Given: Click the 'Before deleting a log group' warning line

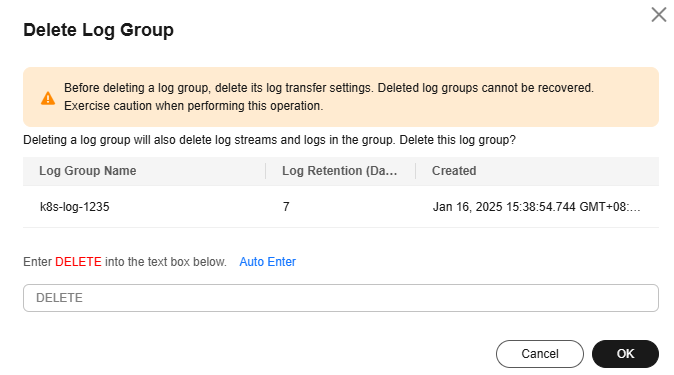Looking at the screenshot, I should coord(329,88).
